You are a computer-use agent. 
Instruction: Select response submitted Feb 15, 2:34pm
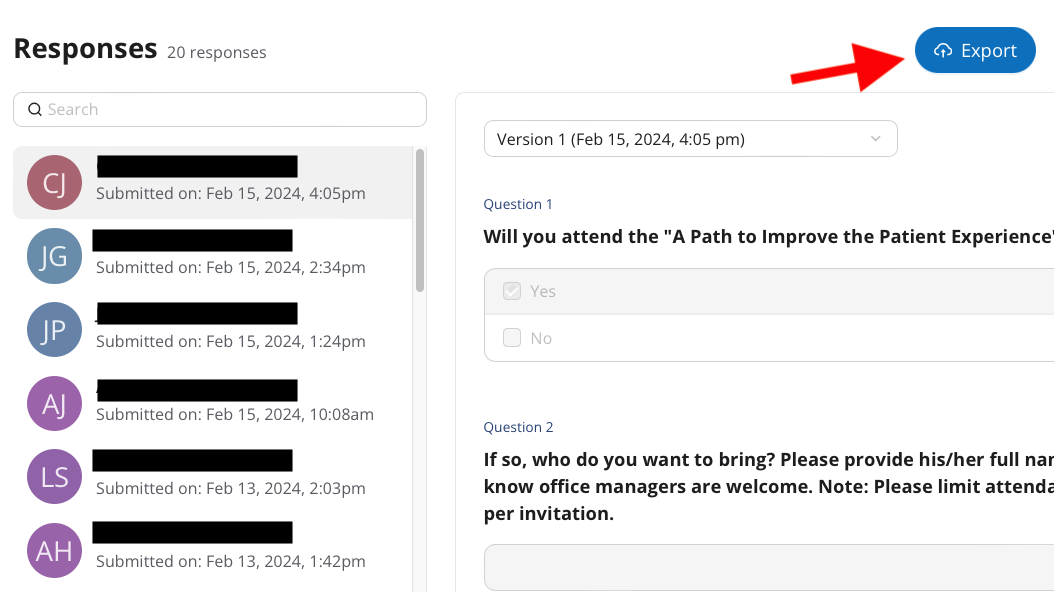[x=231, y=267]
